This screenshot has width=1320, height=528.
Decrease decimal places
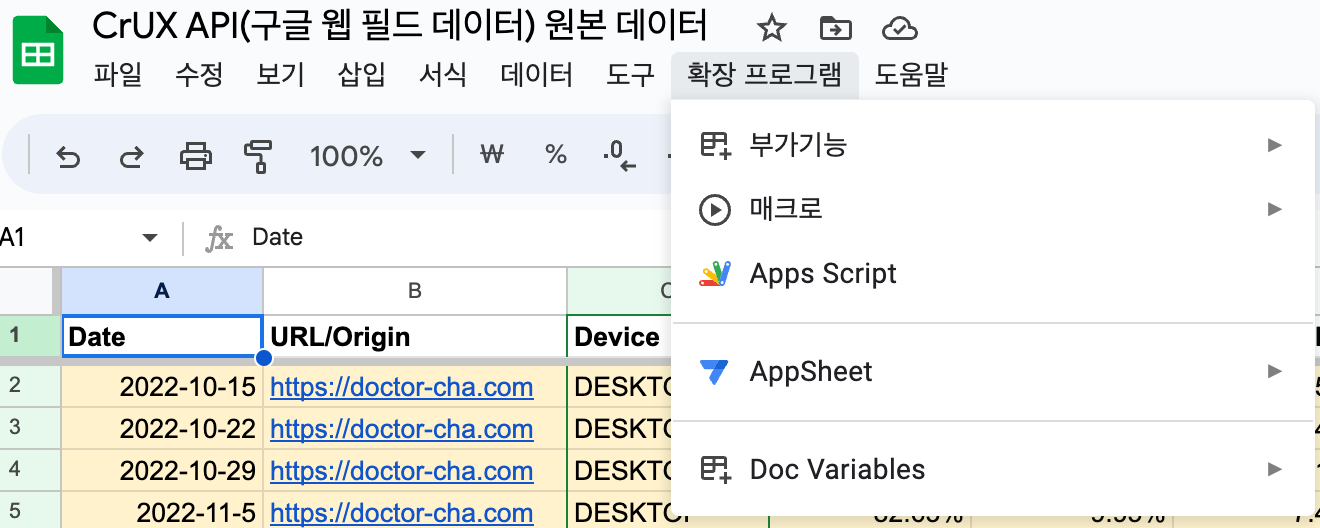point(620,155)
